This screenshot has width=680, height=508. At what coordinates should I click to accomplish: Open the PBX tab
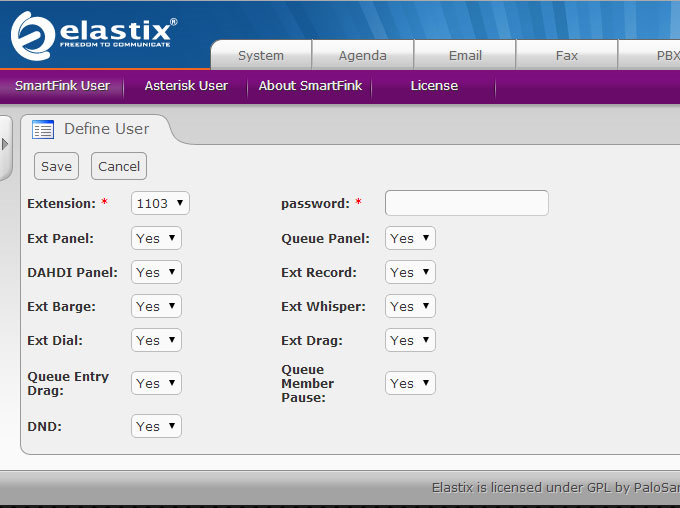[x=649, y=56]
